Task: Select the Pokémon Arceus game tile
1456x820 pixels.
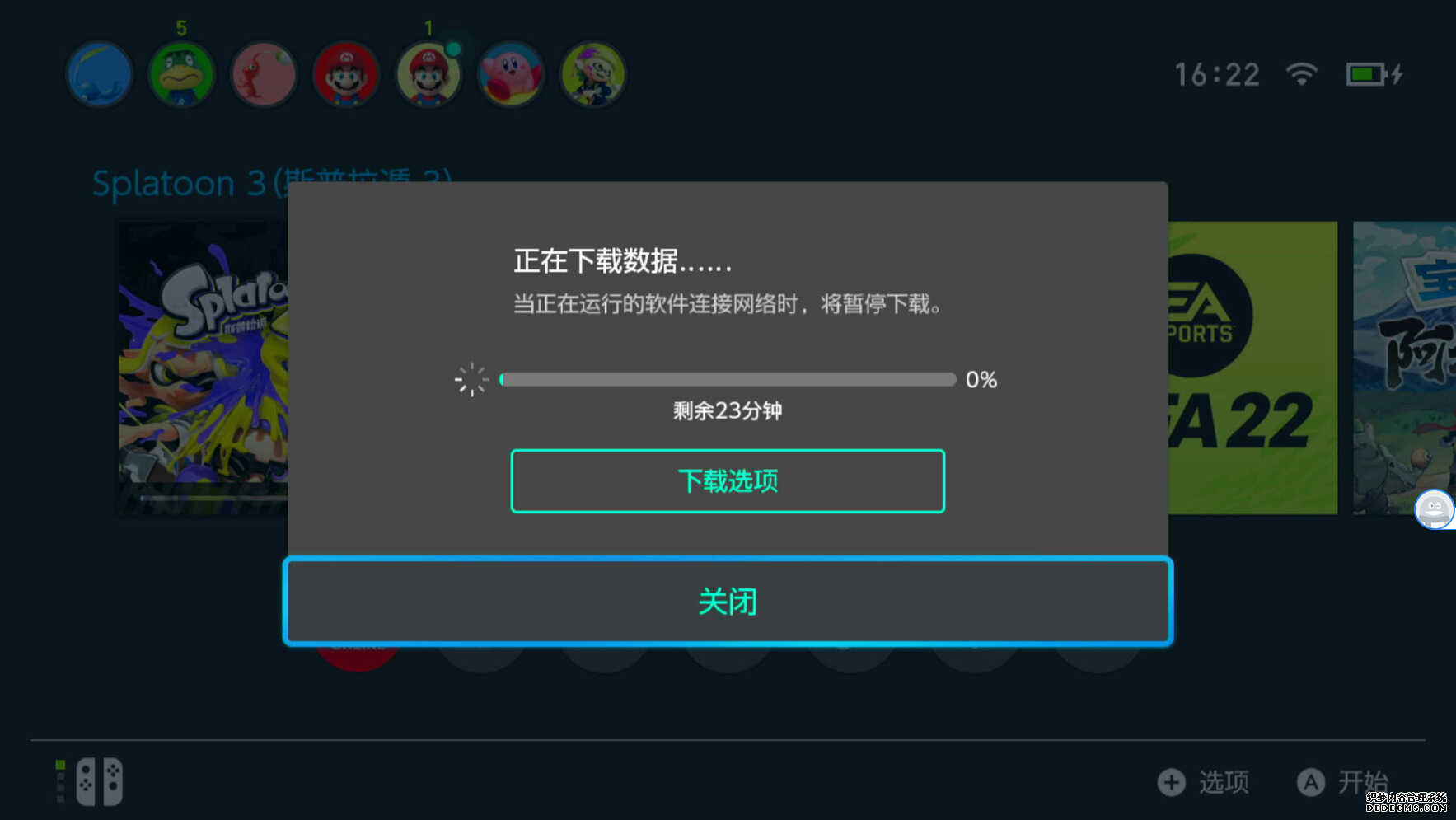Action: tap(1404, 368)
